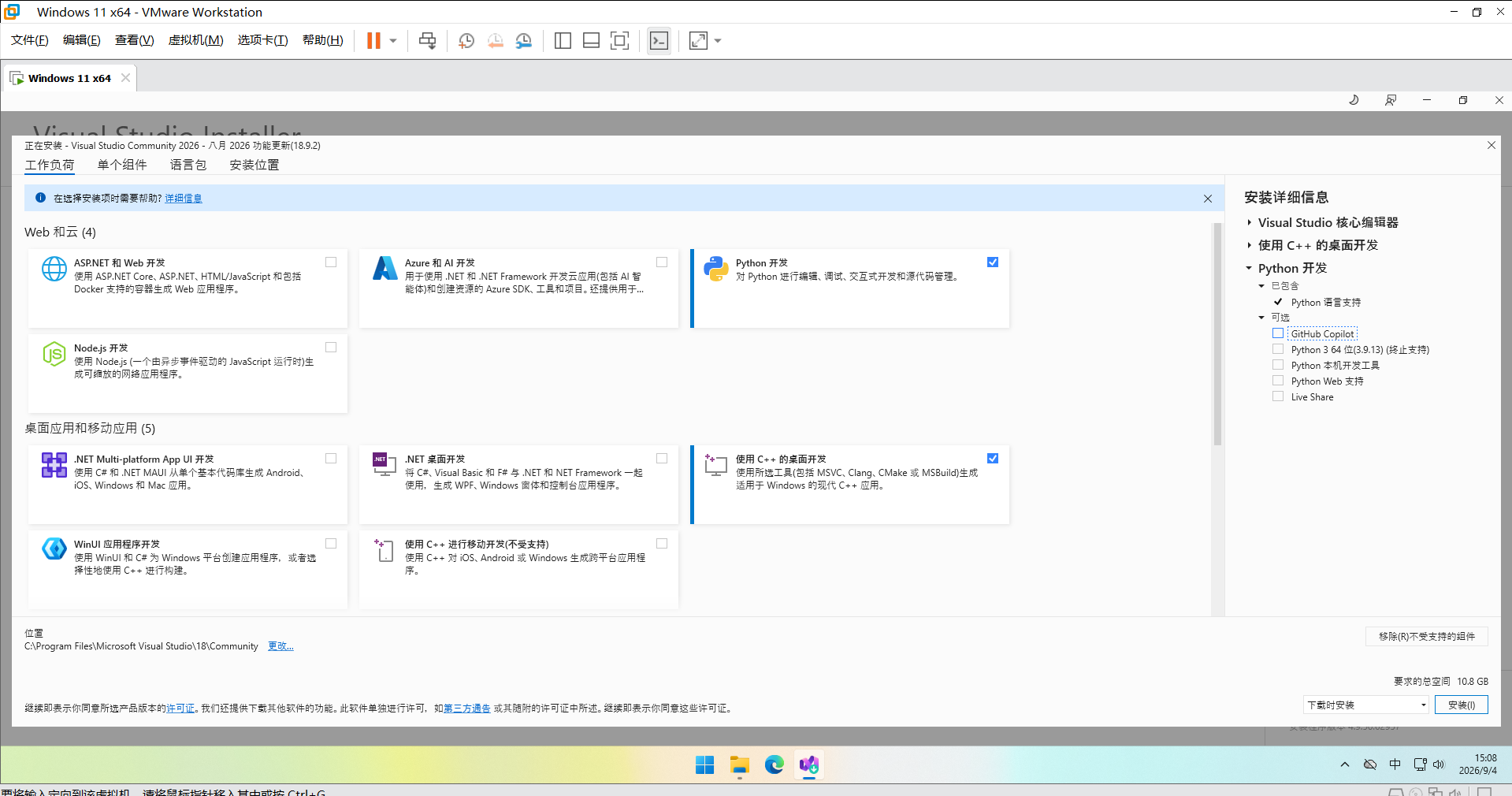Click the WinUI workload icon
1512x796 pixels.
click(54, 549)
